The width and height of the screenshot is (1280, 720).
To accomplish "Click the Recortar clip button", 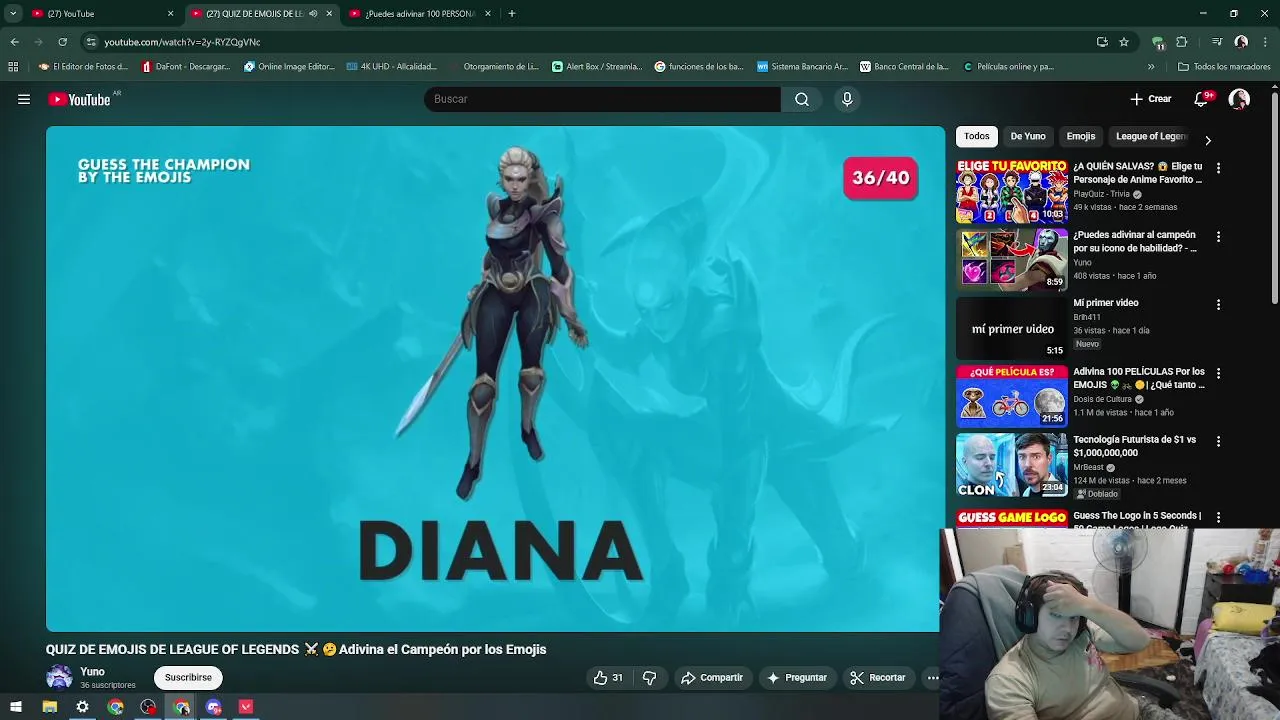I will 877,678.
